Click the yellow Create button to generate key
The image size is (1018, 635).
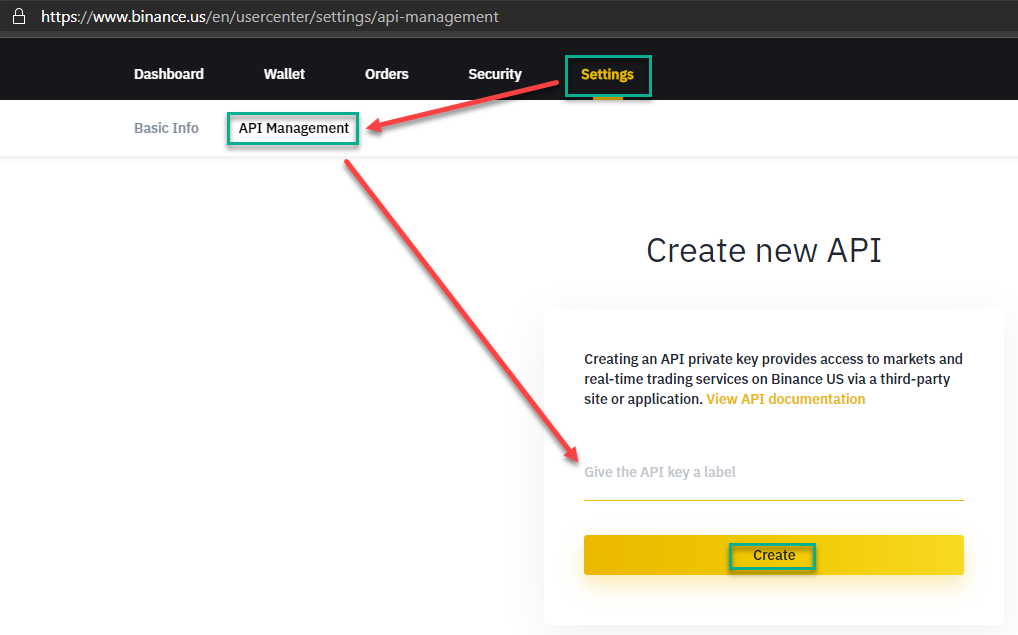(x=773, y=555)
